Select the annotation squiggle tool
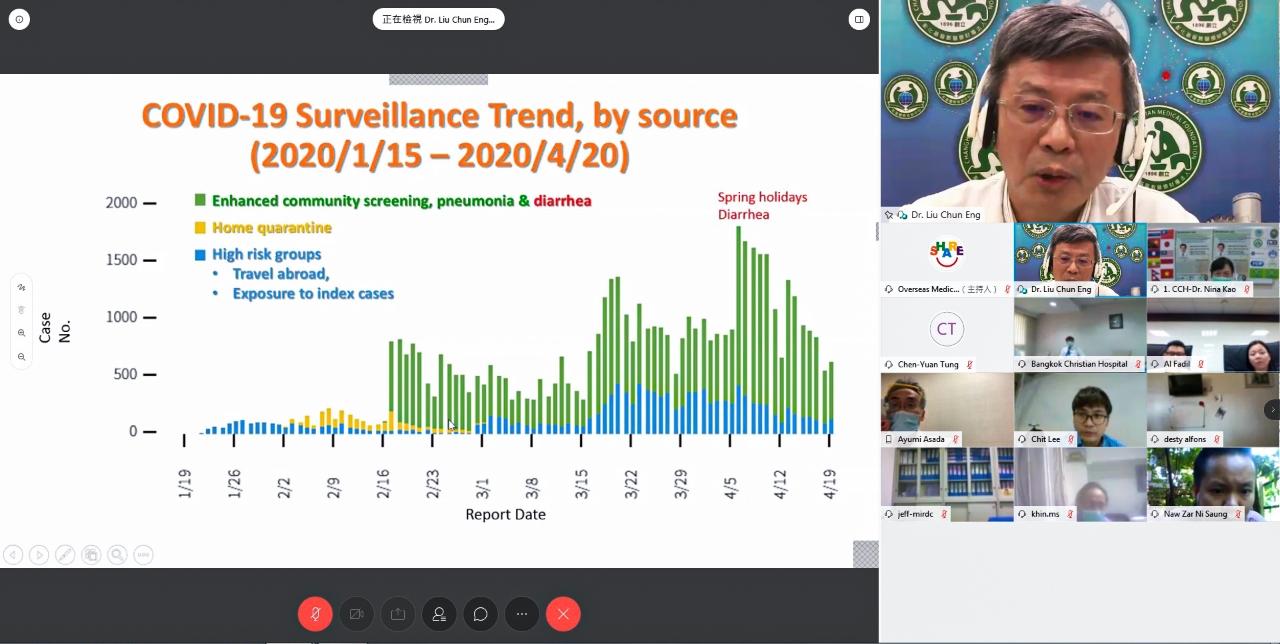 (x=22, y=287)
